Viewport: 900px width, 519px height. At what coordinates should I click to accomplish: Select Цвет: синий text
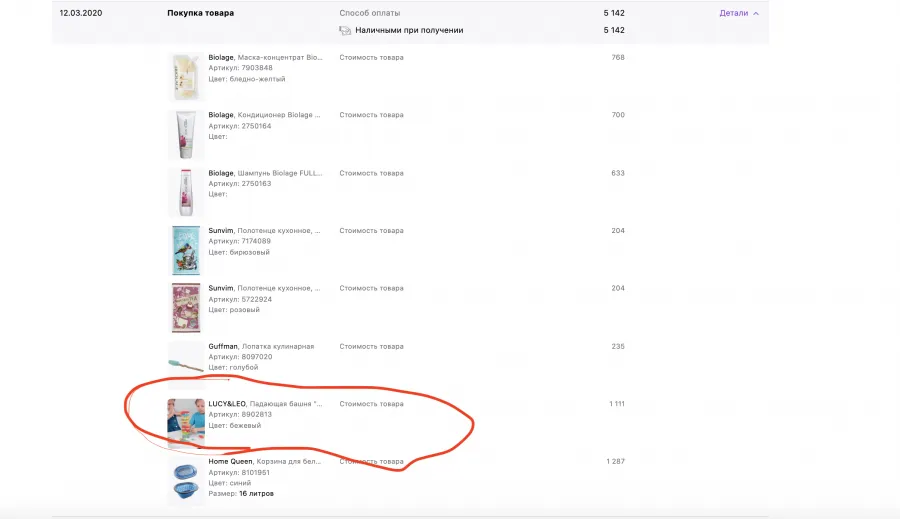[x=230, y=483]
